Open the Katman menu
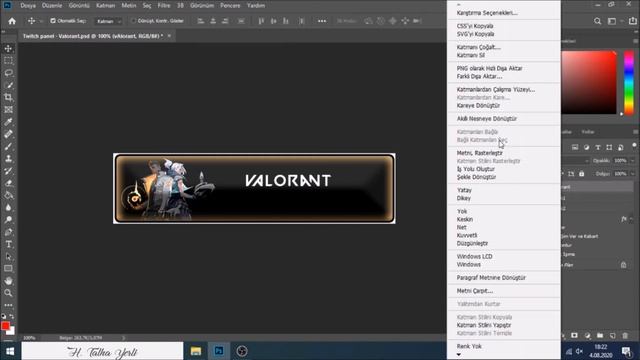The image size is (640, 360). click(x=105, y=6)
